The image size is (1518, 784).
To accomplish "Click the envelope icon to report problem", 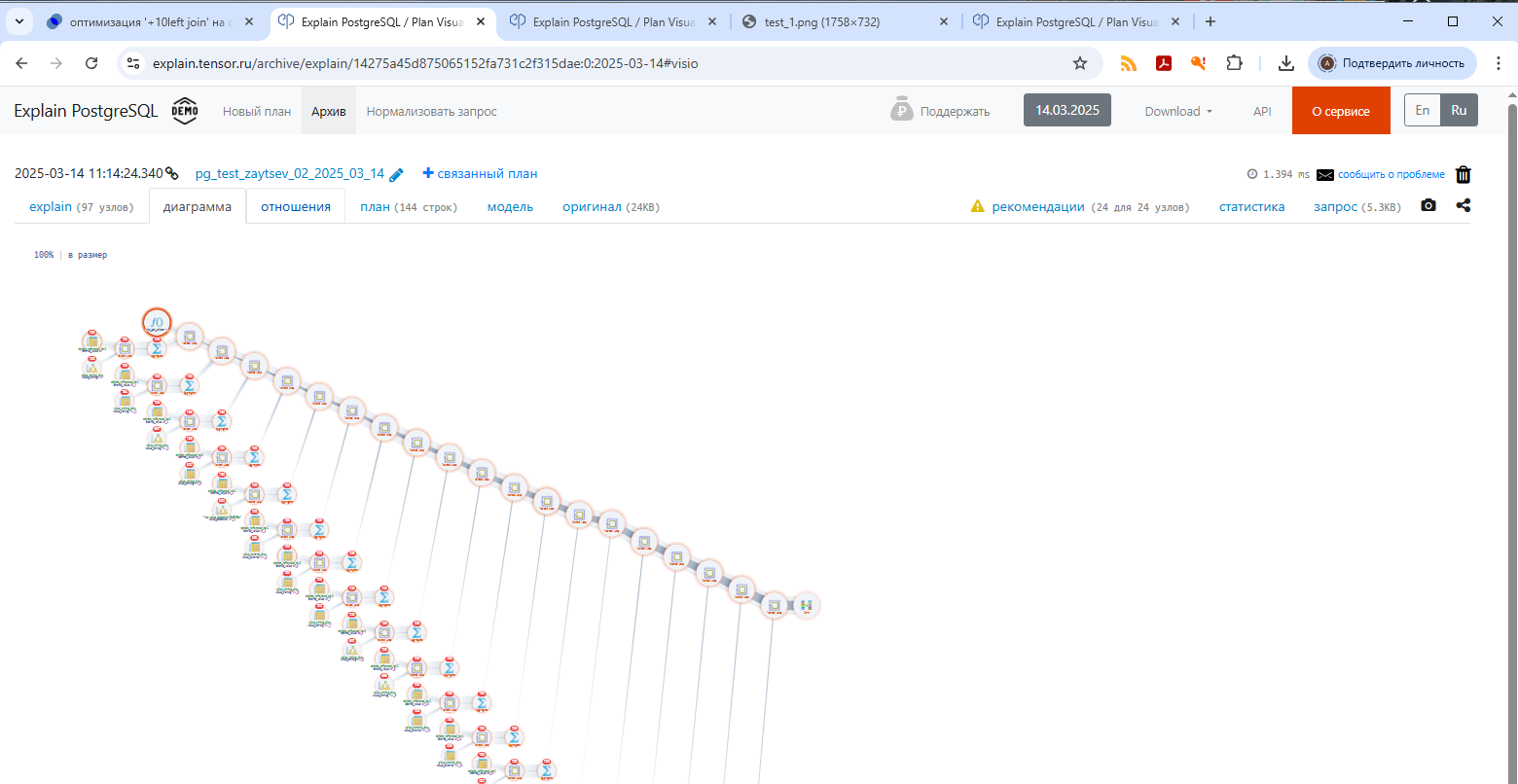I will tap(1324, 175).
